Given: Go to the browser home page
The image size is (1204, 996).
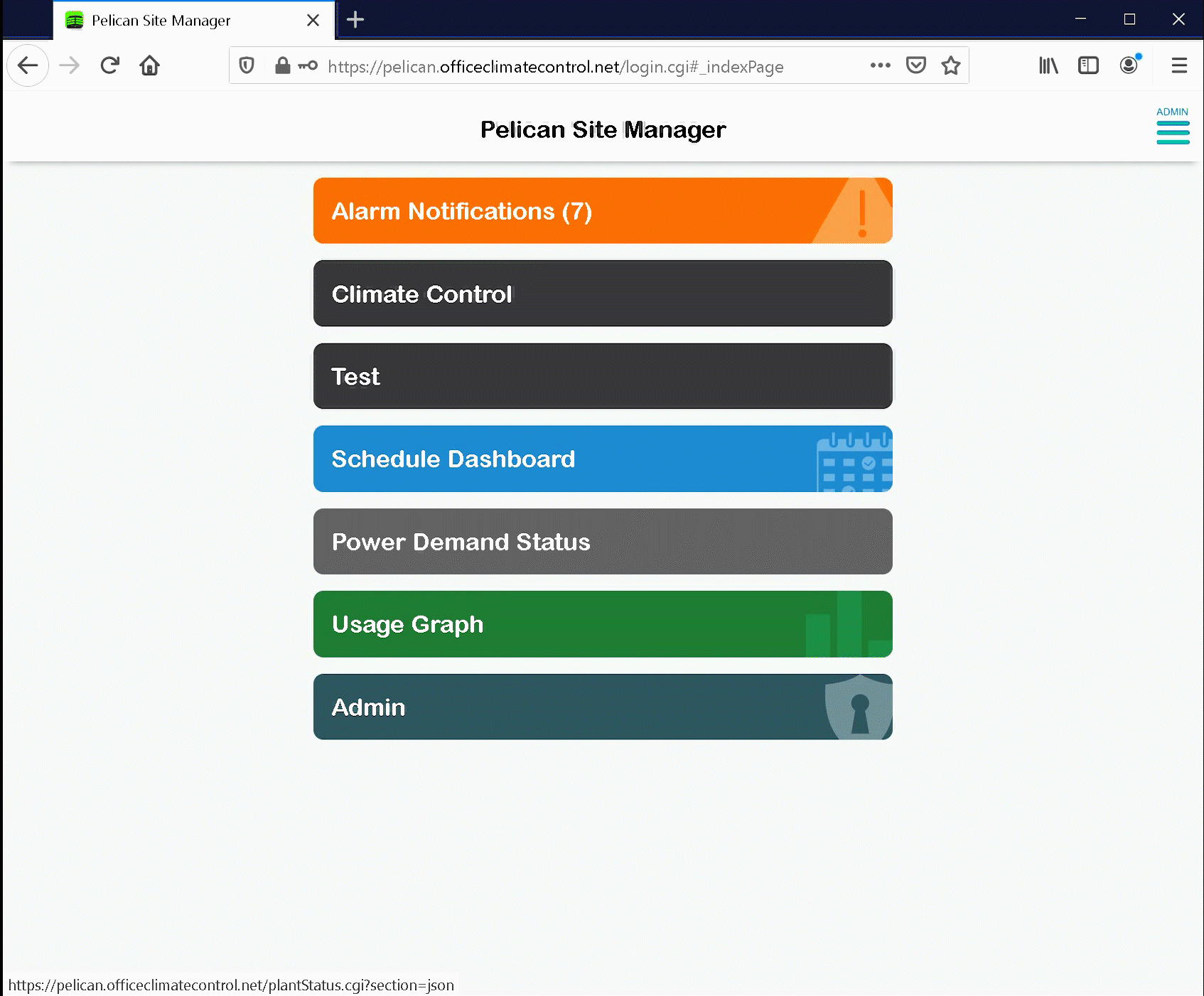Looking at the screenshot, I should coord(150,66).
